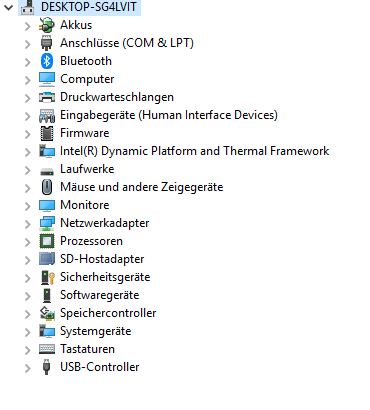Click the Prozessoren CPU icon

coord(47,241)
